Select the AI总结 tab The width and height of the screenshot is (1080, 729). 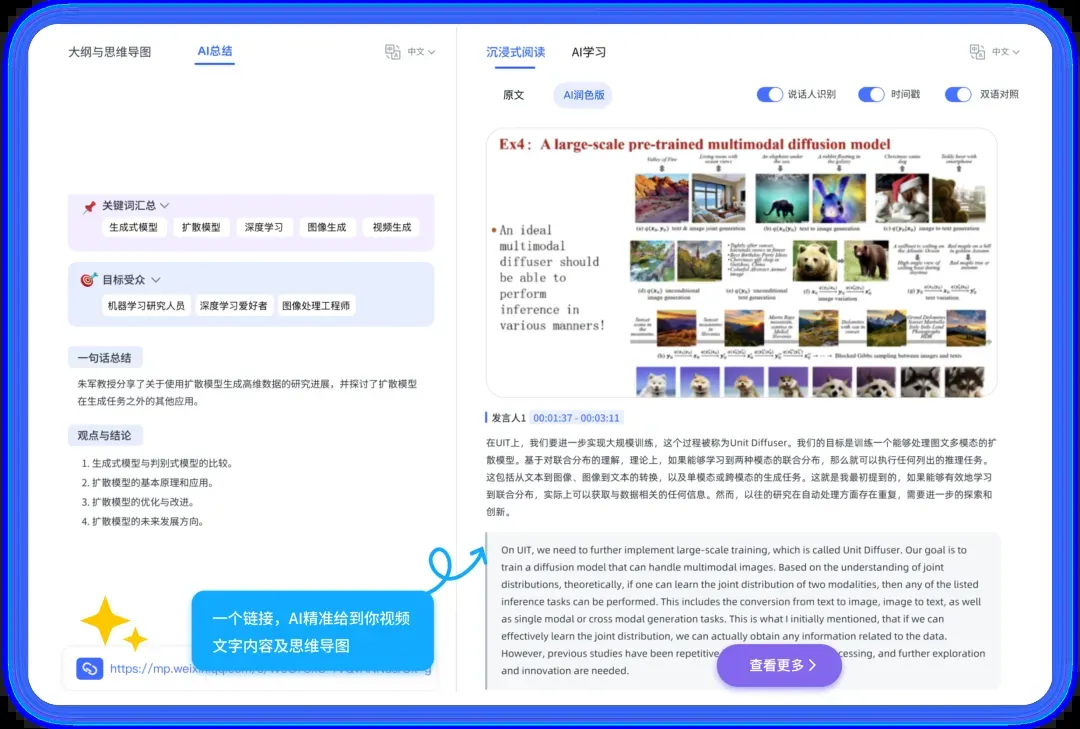point(215,51)
